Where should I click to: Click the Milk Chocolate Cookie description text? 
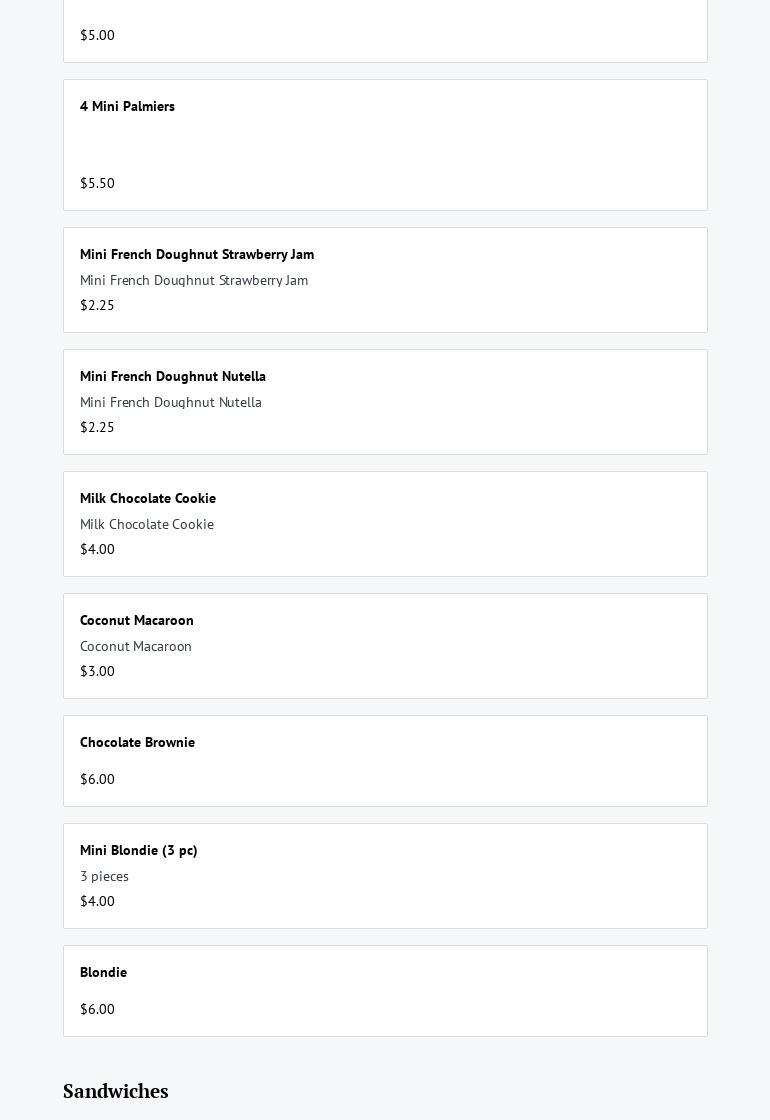147,524
